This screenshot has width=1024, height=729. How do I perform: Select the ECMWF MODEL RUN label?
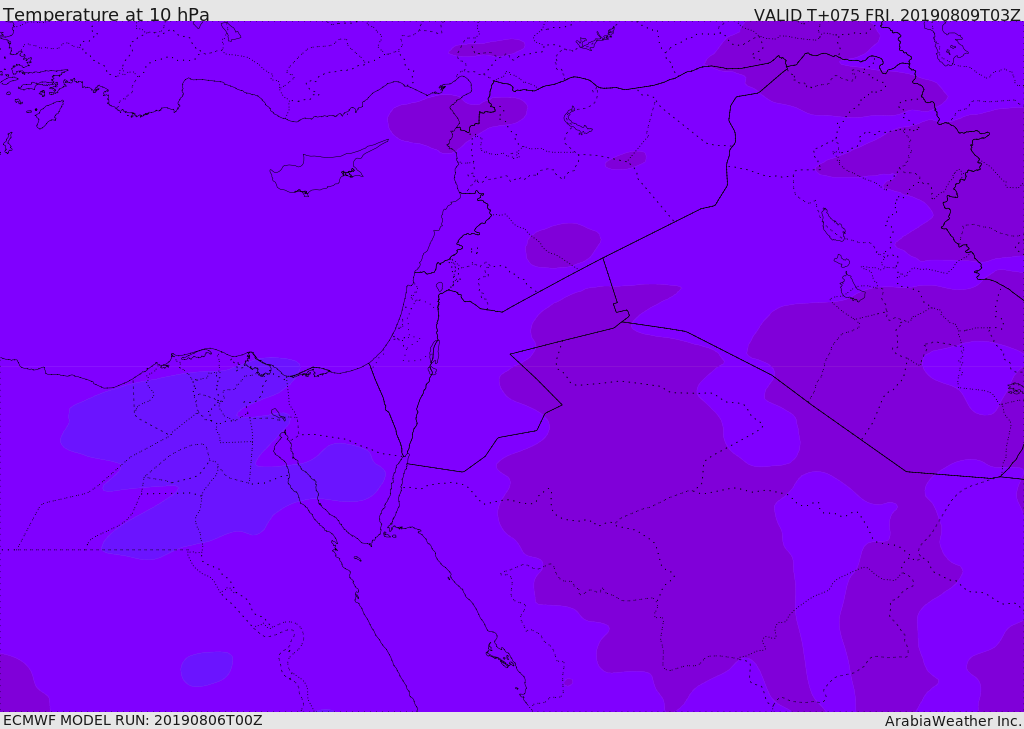(x=132, y=720)
